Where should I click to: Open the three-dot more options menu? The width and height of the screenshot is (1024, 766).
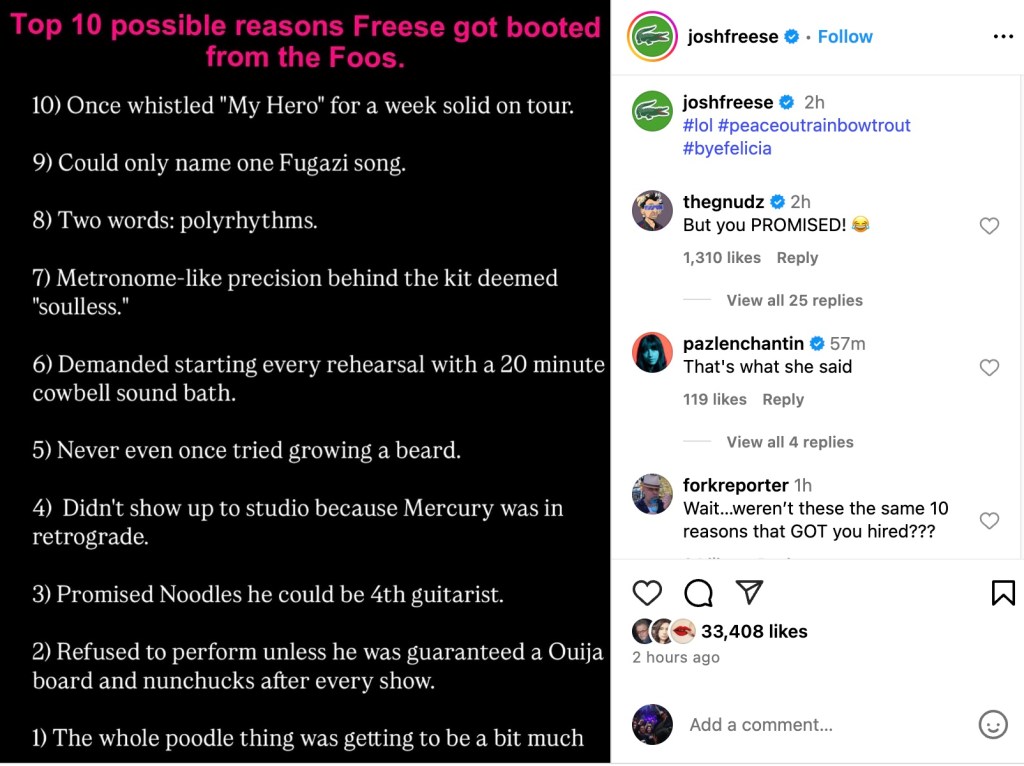coord(1003,37)
